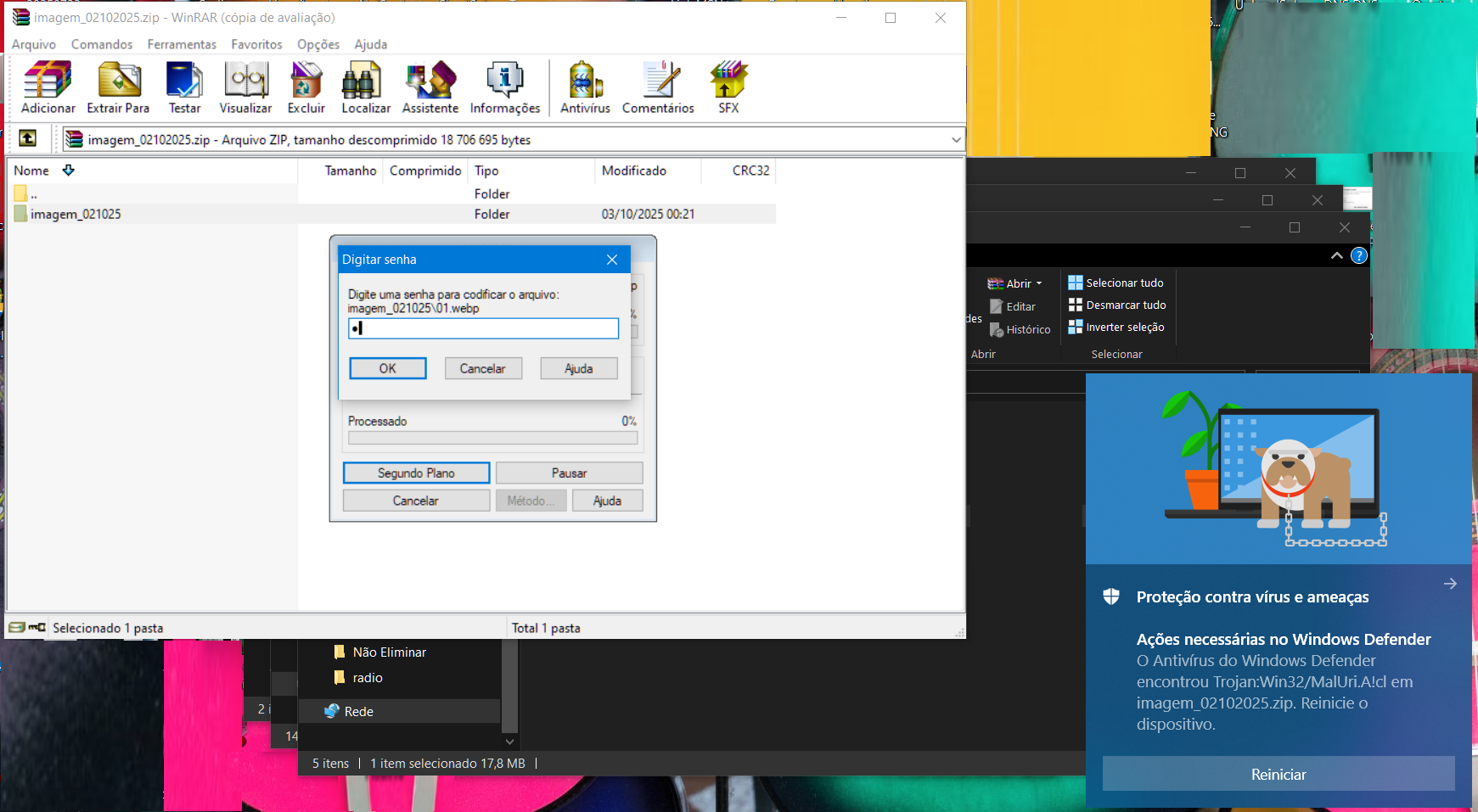
Task: Click the Adicionar toolbar icon in WinRAR
Action: (48, 87)
